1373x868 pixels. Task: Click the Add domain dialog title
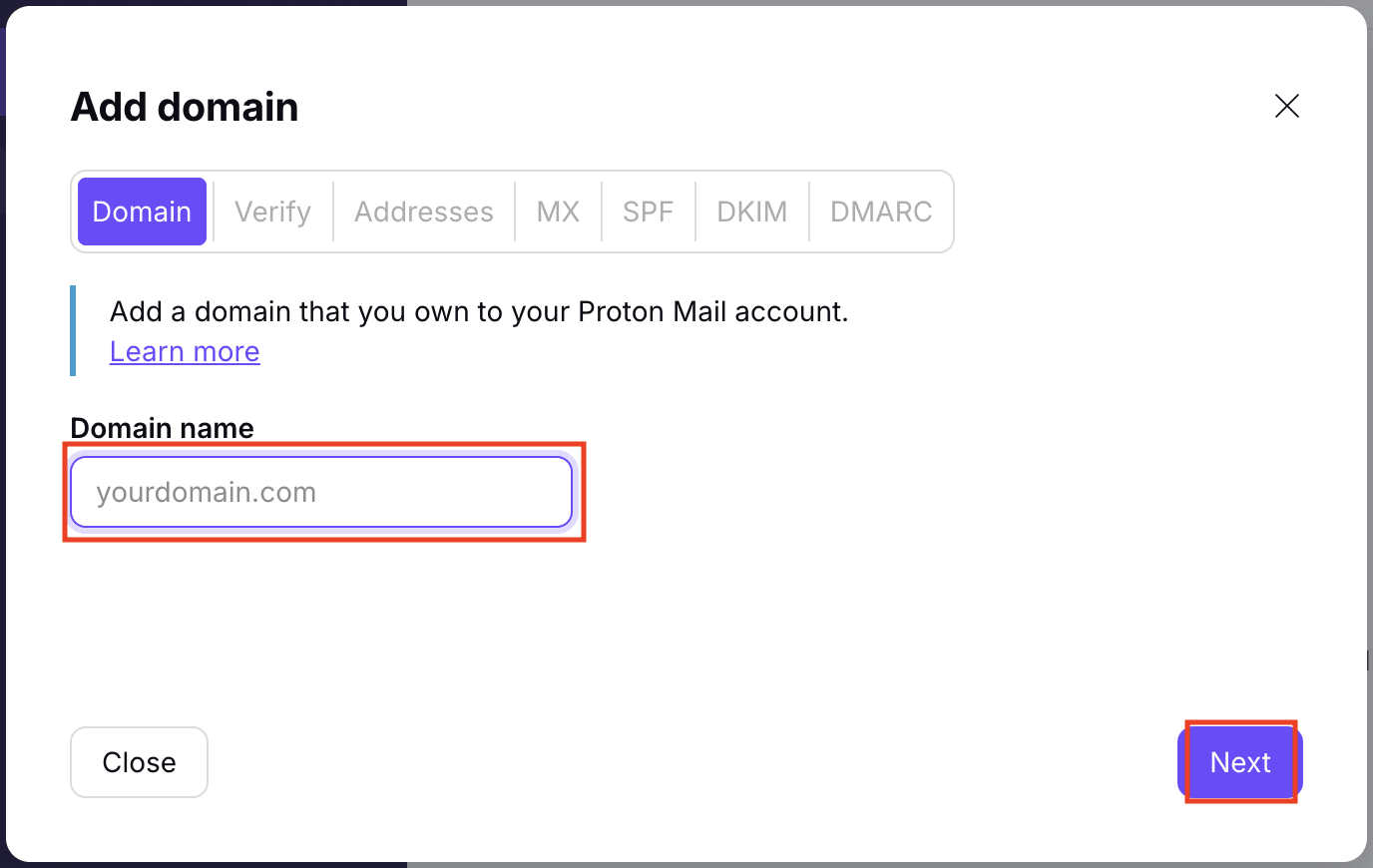tap(184, 107)
